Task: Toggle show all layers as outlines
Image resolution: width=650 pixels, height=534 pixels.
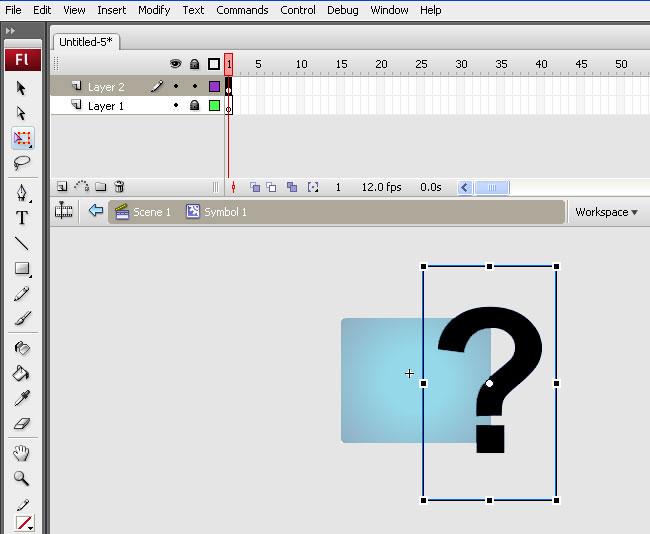Action: [x=214, y=64]
